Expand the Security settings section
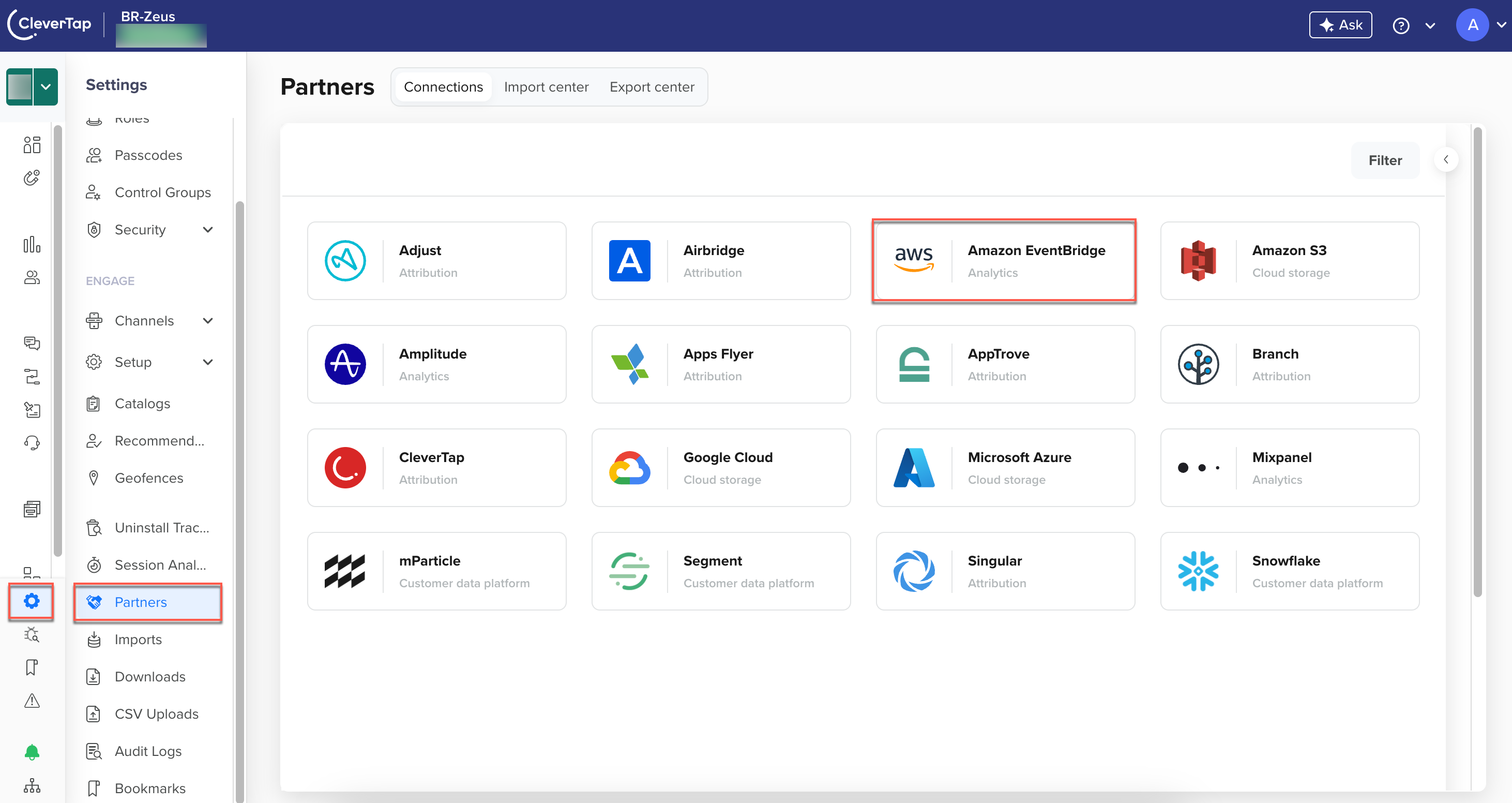1512x803 pixels. 208,230
